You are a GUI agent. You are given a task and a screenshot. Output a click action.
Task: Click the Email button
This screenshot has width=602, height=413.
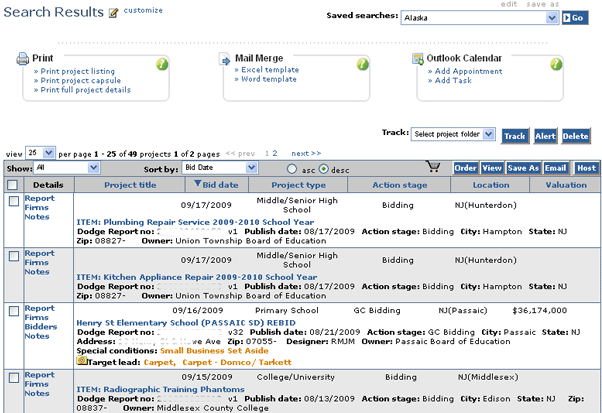point(556,168)
